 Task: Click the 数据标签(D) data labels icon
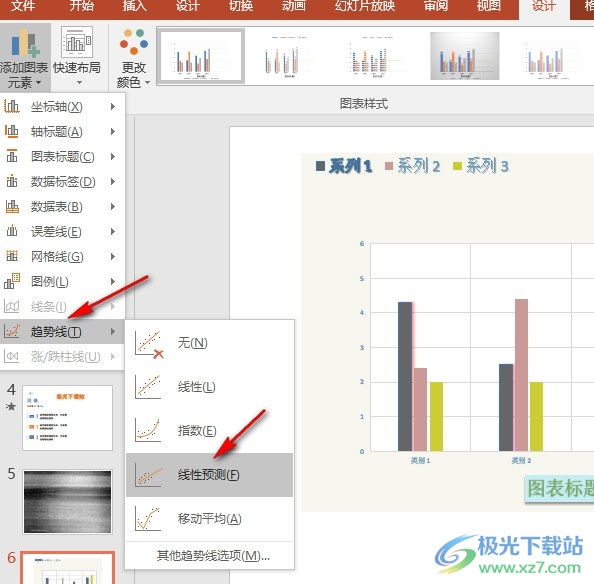(11, 181)
